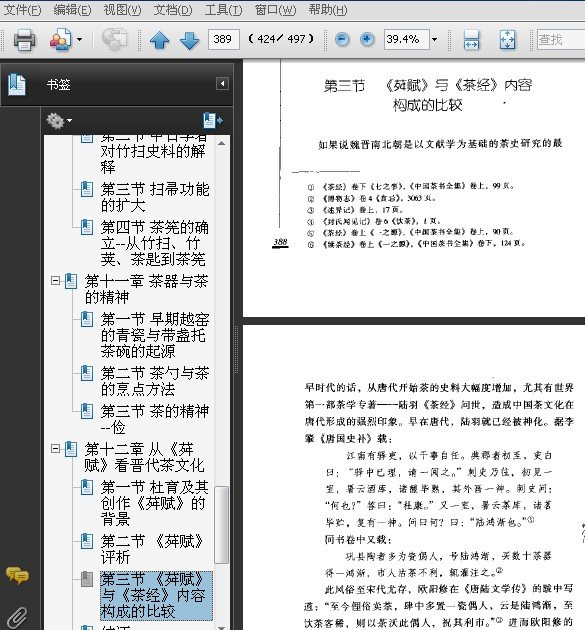Click the collaborate/share people icon
585x630 pixels.
[61, 39]
